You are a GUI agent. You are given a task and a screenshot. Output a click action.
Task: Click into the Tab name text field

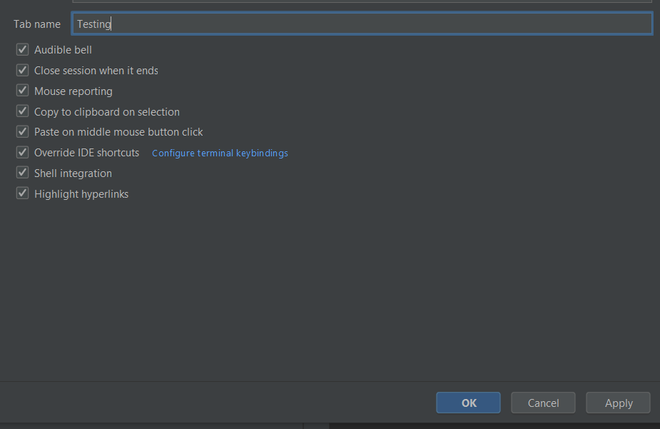pyautogui.click(x=360, y=24)
